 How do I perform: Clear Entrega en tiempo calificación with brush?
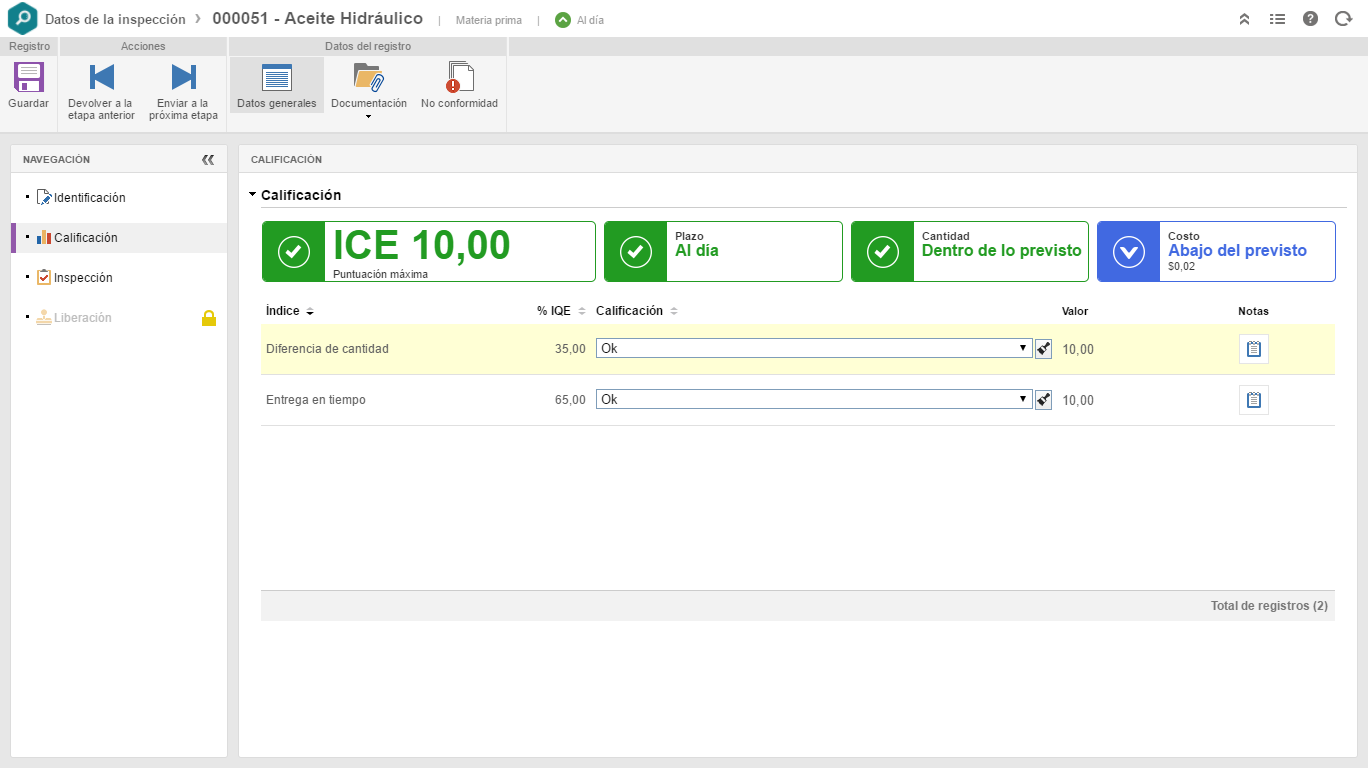1043,400
